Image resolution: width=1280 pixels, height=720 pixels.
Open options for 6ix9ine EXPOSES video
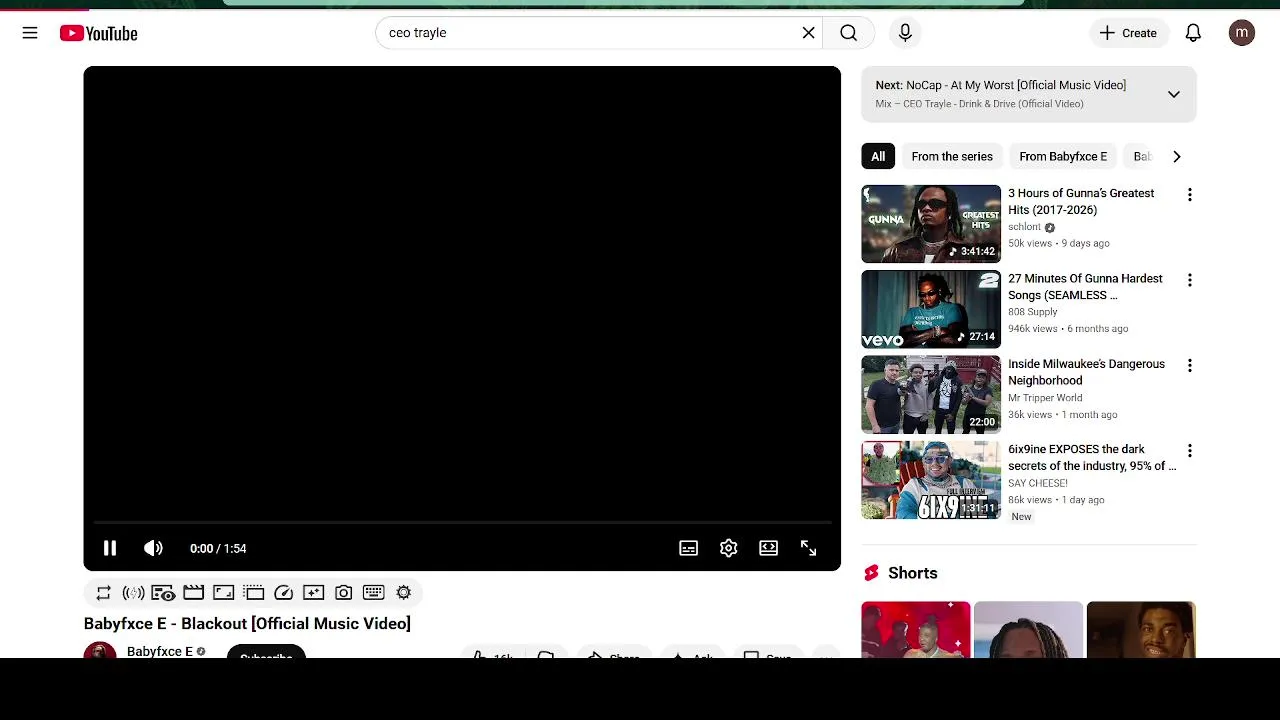(1189, 451)
